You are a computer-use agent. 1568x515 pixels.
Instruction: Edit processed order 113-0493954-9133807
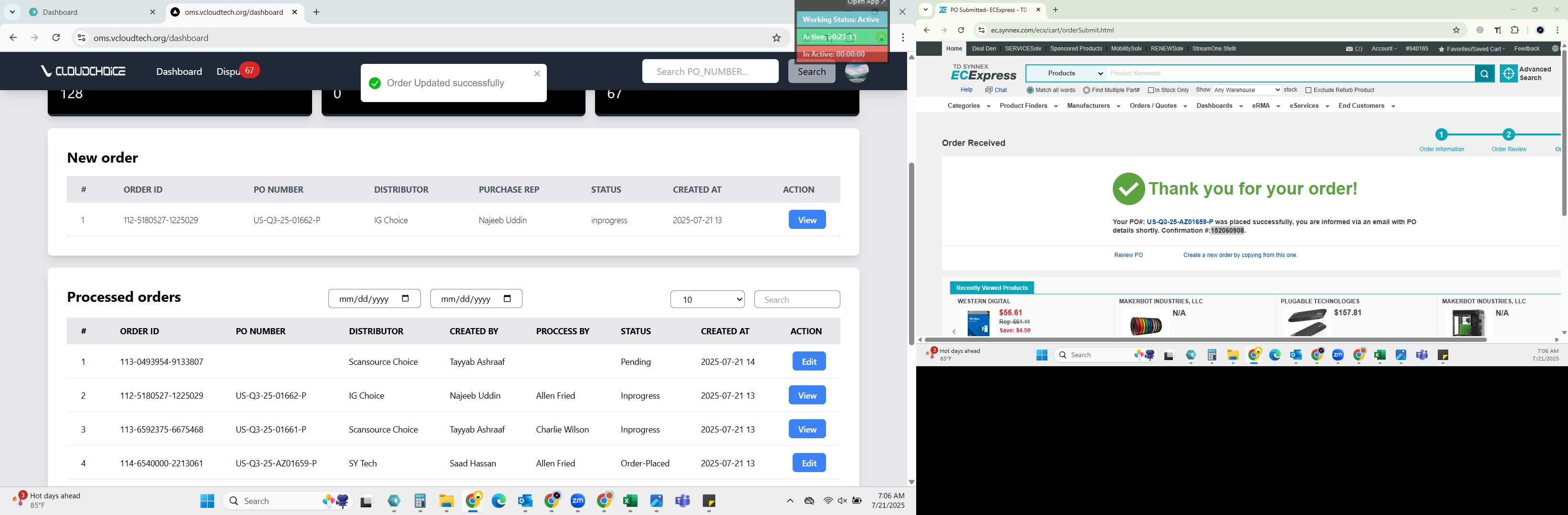pyautogui.click(x=808, y=361)
